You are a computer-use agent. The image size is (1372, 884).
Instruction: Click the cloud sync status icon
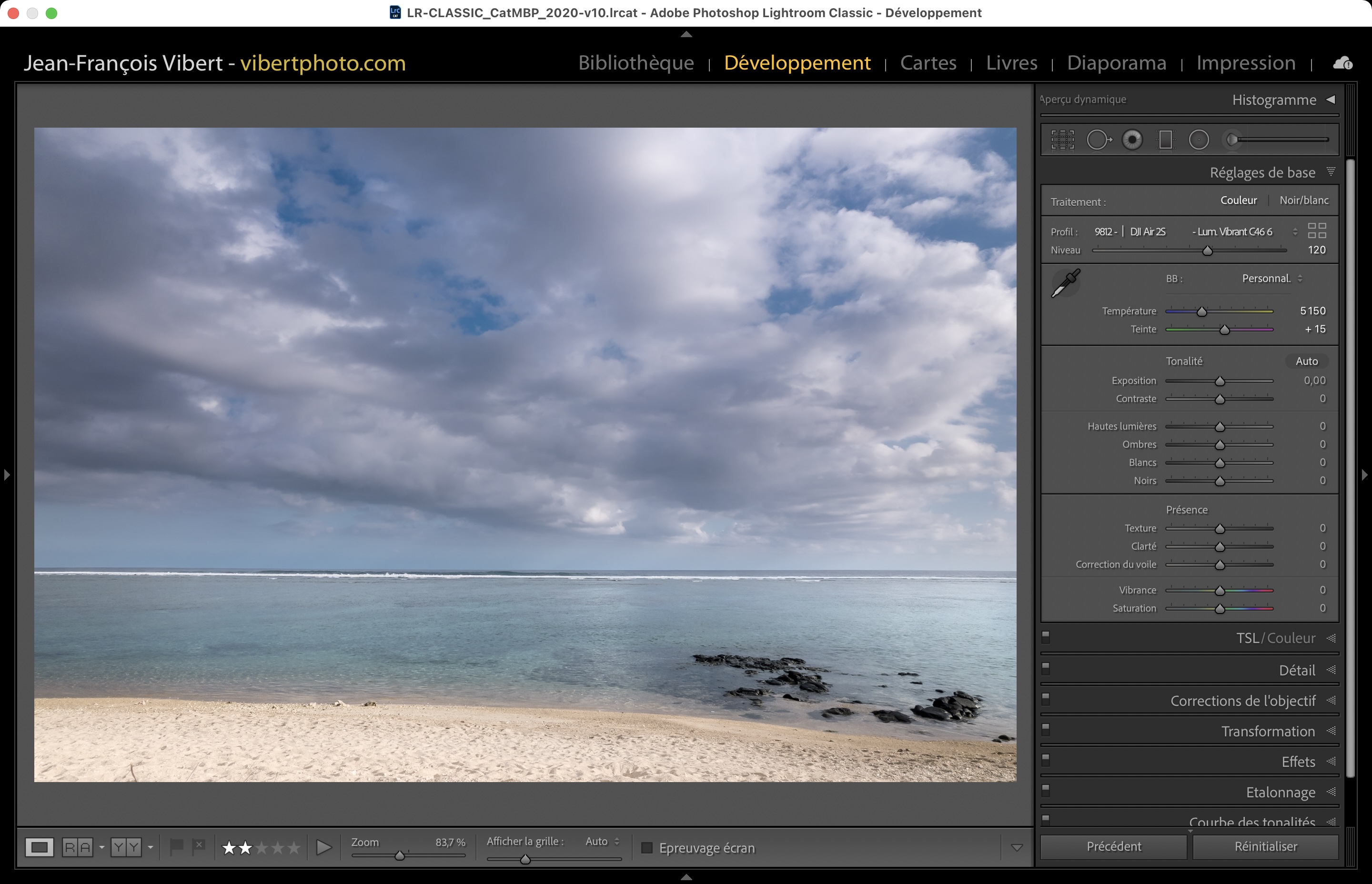pos(1343,63)
